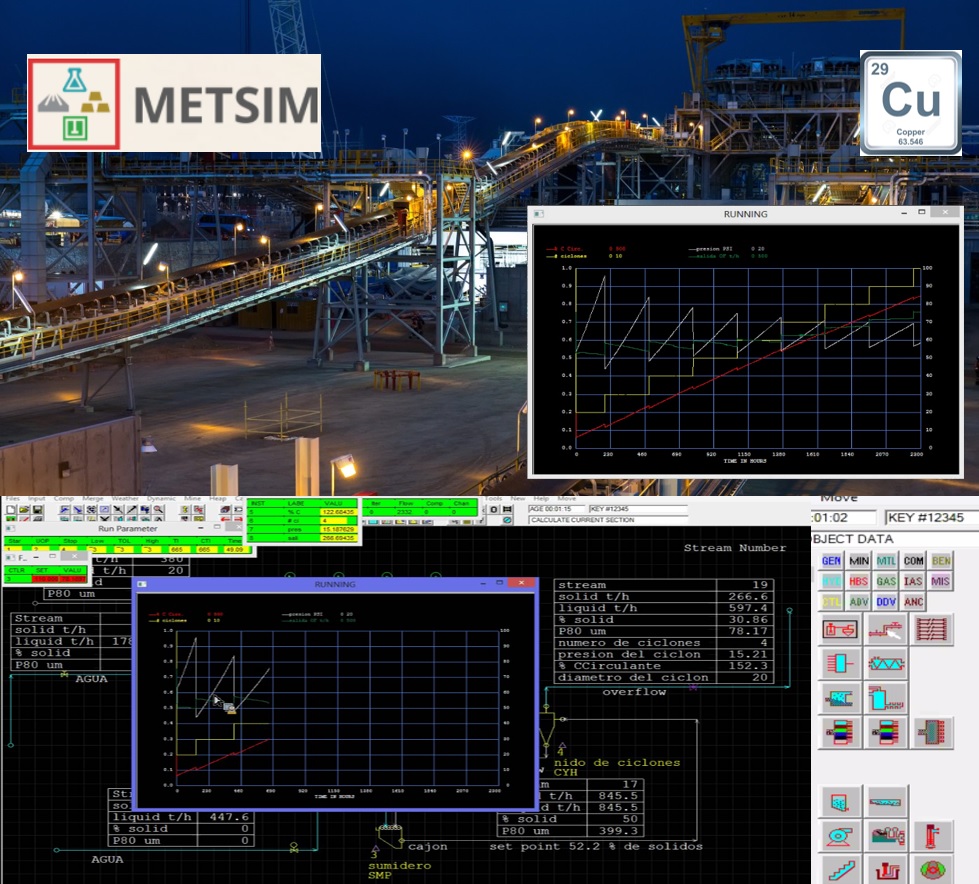Click the AGE 00:01:15 field
Screen dimensions: 979x884
pyautogui.click(x=556, y=509)
